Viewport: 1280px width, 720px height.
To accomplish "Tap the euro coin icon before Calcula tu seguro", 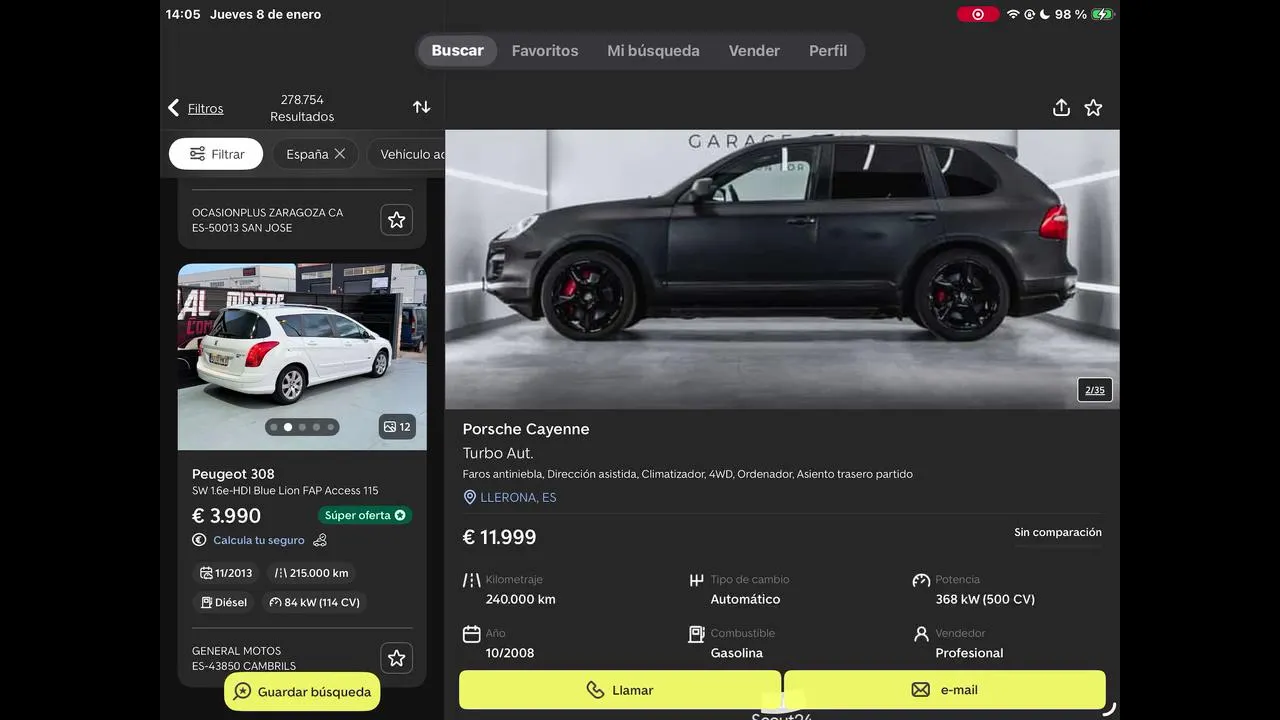I will [199, 540].
